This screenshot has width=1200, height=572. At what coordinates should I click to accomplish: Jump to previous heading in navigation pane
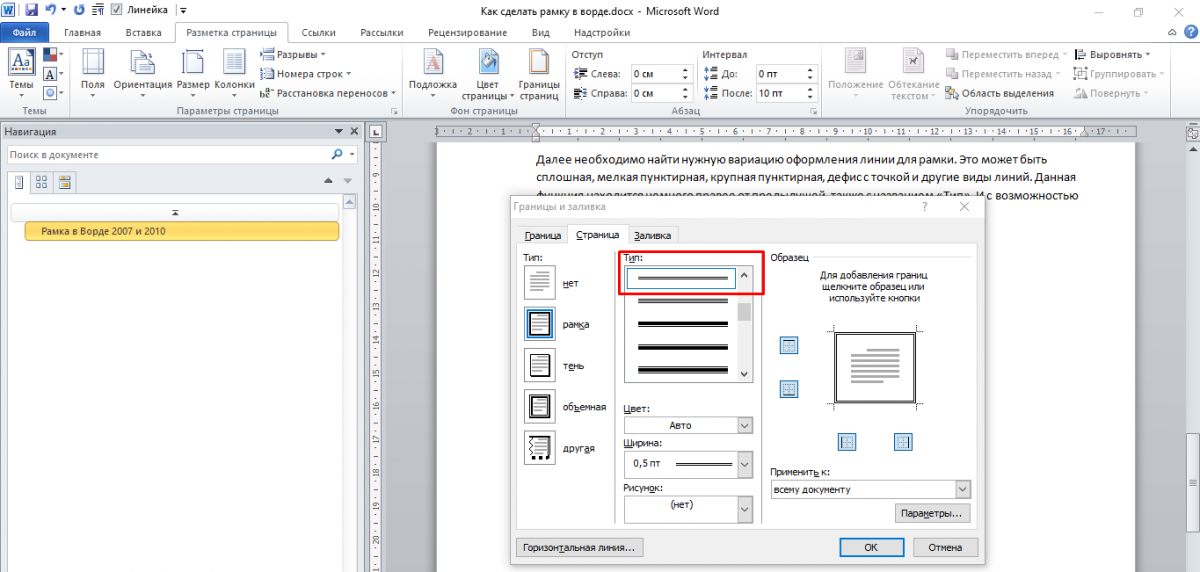point(329,181)
